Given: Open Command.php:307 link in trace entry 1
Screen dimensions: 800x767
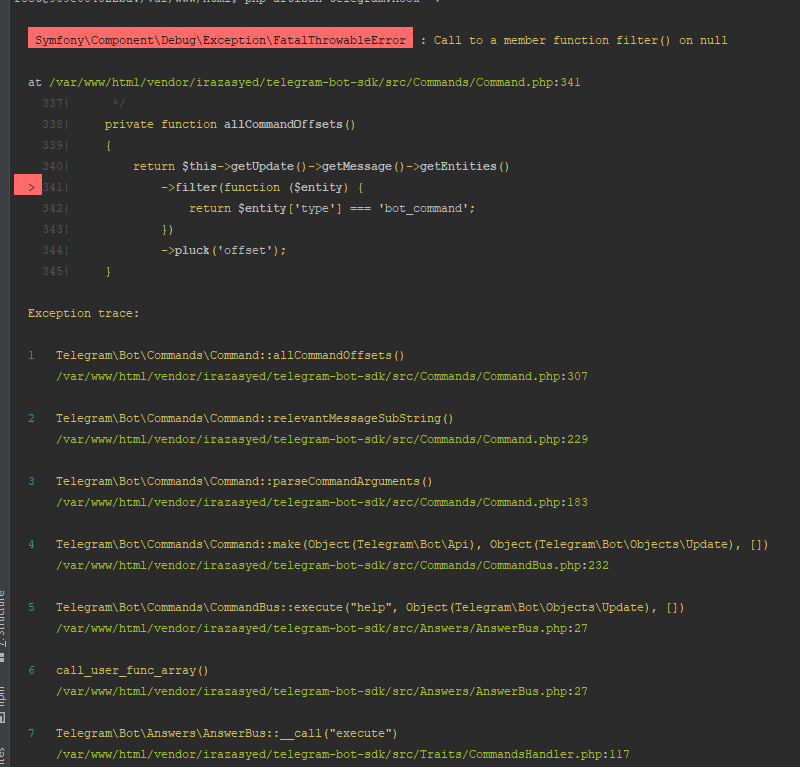Looking at the screenshot, I should click(x=320, y=376).
